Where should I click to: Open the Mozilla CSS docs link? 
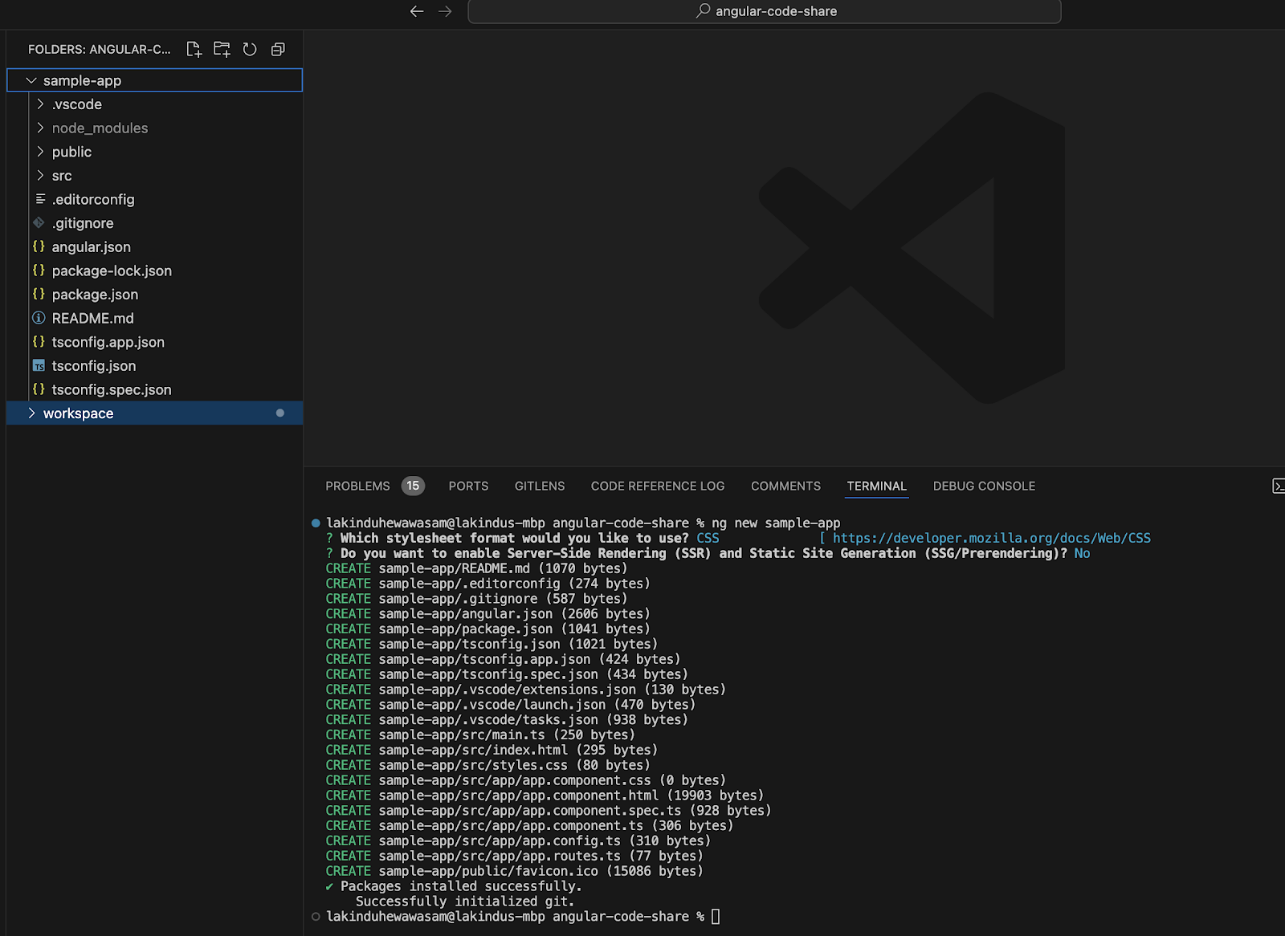coord(991,538)
